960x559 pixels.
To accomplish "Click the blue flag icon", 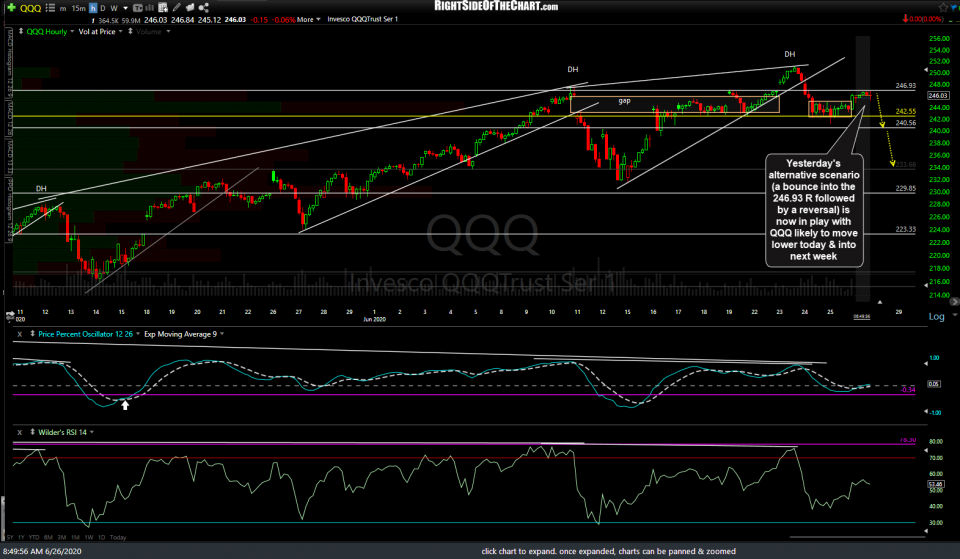I will pyautogui.click(x=954, y=7).
